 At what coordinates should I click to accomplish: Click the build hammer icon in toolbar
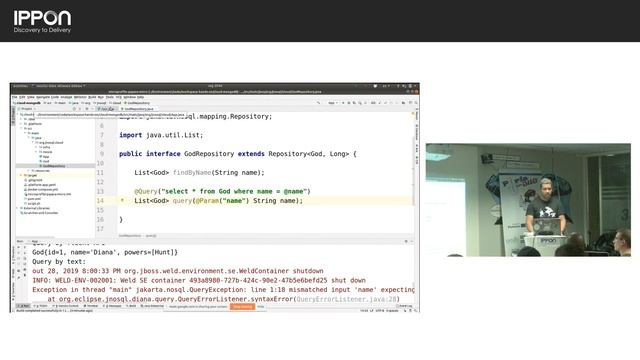tap(318, 103)
